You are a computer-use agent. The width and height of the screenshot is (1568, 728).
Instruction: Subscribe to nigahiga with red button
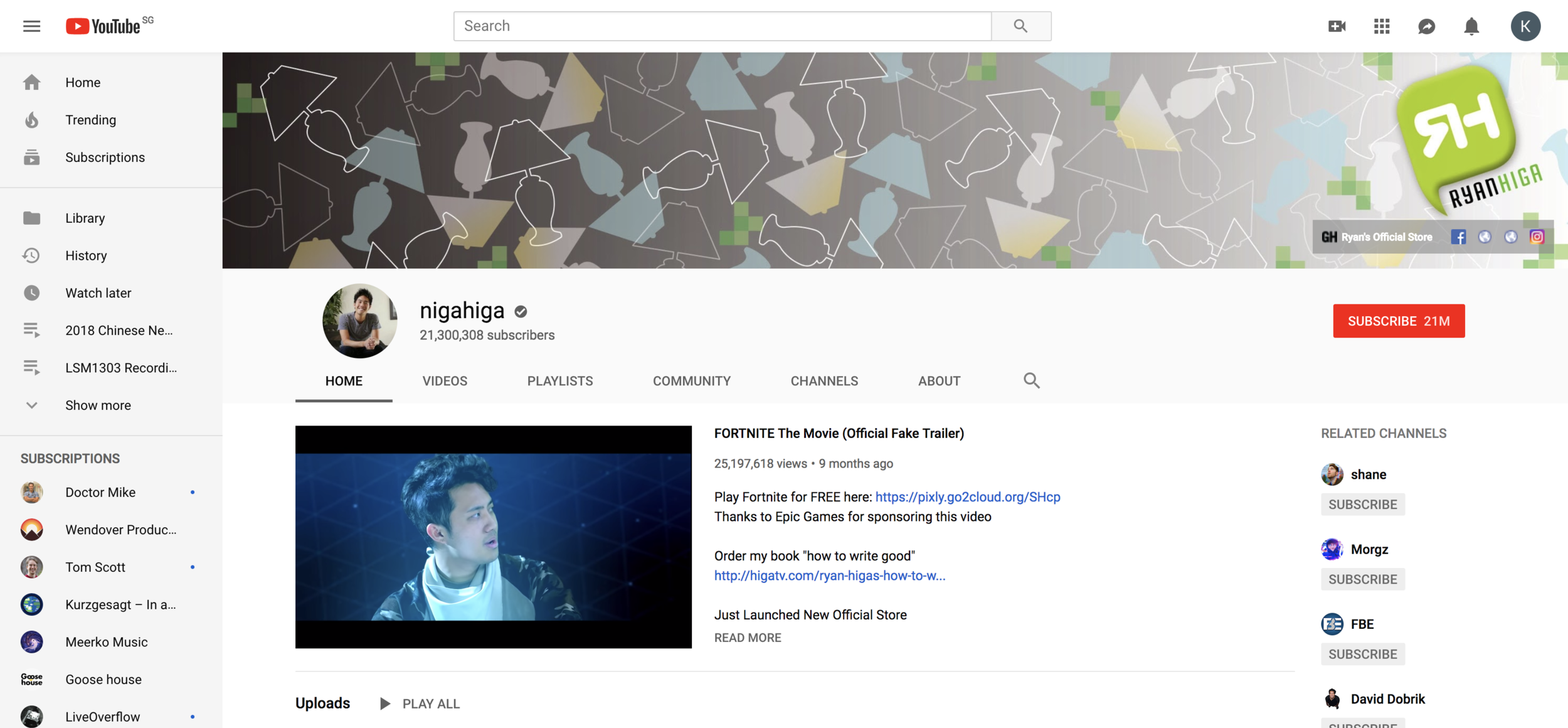(x=1399, y=321)
